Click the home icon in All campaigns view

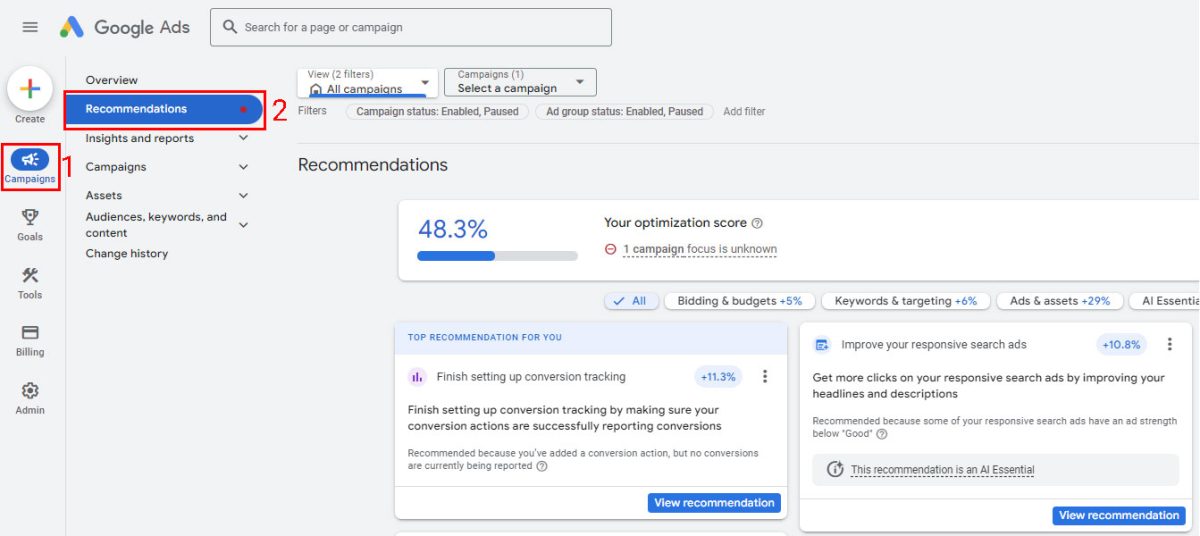click(316, 89)
